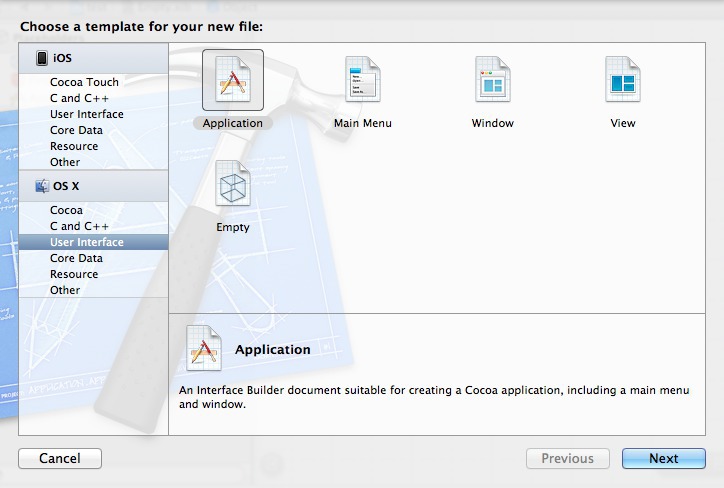Image resolution: width=724 pixels, height=488 pixels.
Task: Click the View label text
Action: [623, 123]
